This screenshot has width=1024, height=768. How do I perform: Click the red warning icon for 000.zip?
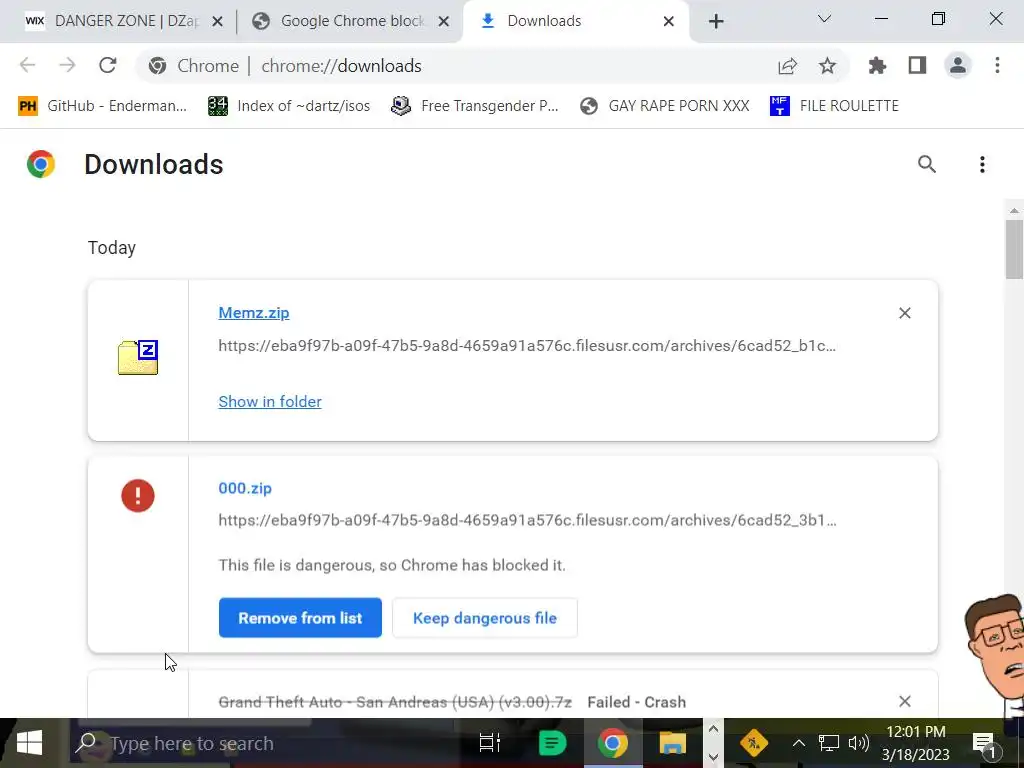click(138, 496)
